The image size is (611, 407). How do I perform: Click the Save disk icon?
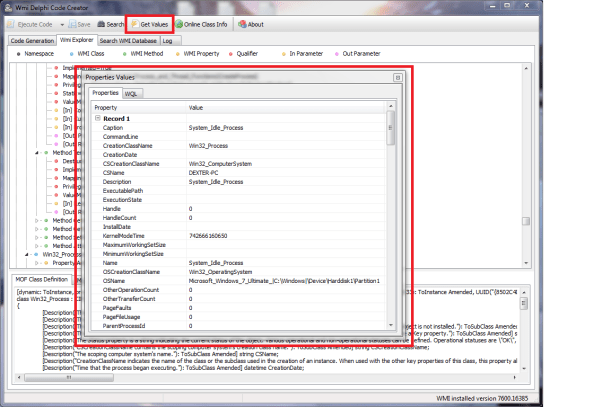(71, 23)
